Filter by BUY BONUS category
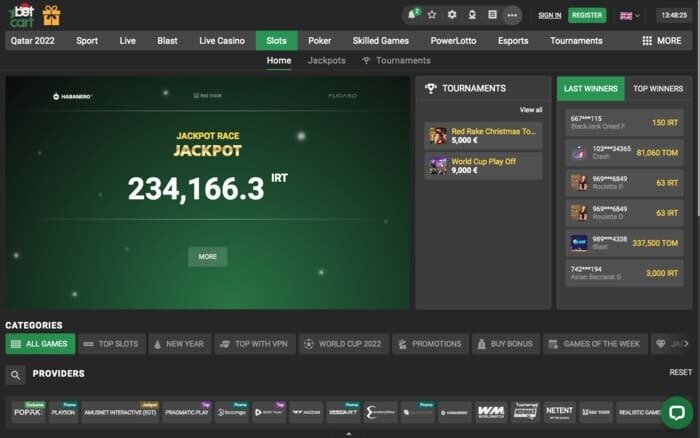700x438 pixels. pyautogui.click(x=506, y=344)
